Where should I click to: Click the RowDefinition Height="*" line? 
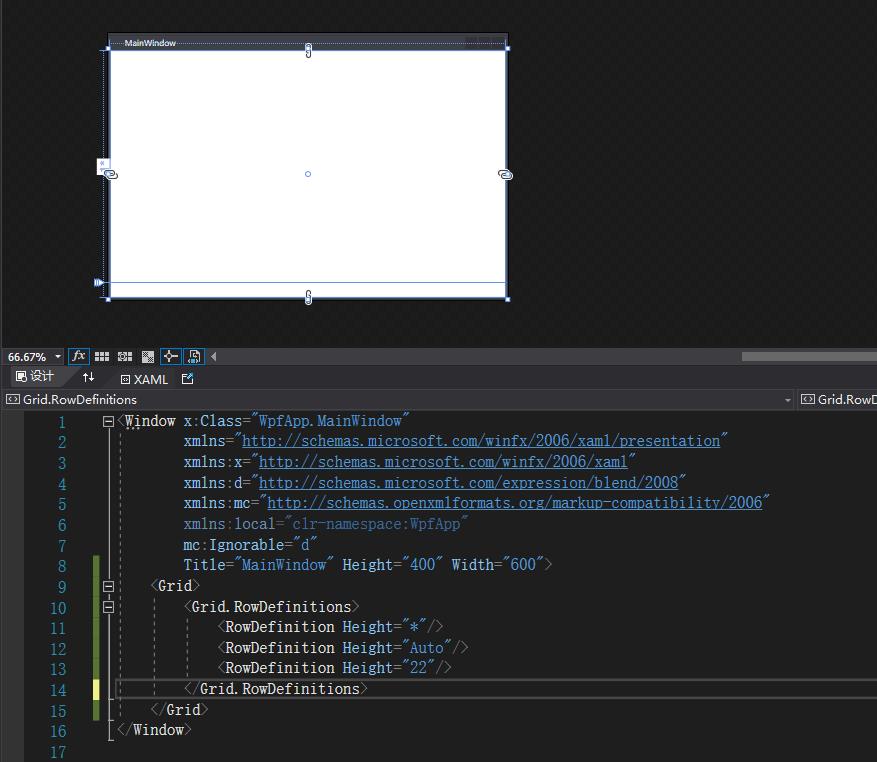(330, 627)
